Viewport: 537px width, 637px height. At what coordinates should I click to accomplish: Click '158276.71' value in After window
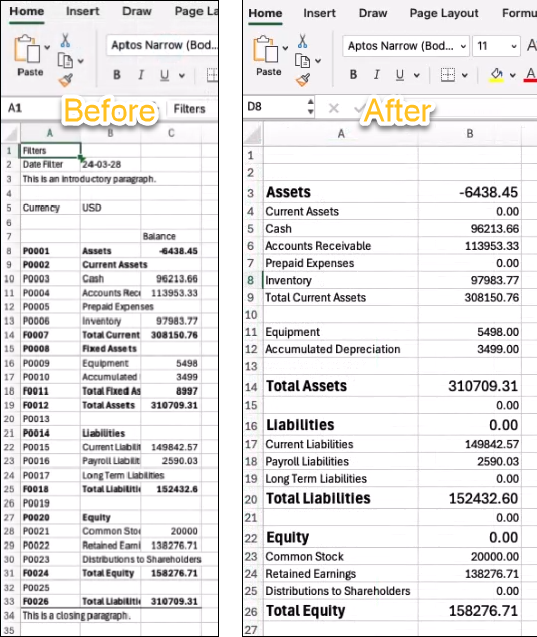point(470,611)
